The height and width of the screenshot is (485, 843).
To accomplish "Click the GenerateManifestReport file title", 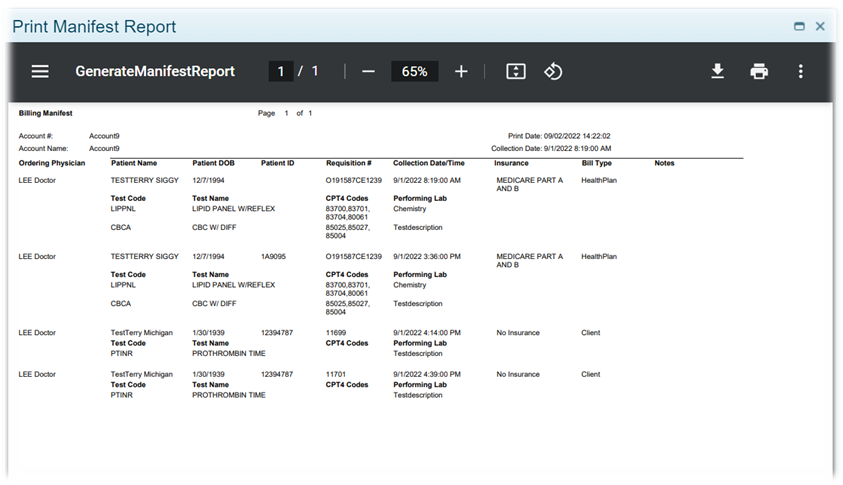I will (x=155, y=72).
